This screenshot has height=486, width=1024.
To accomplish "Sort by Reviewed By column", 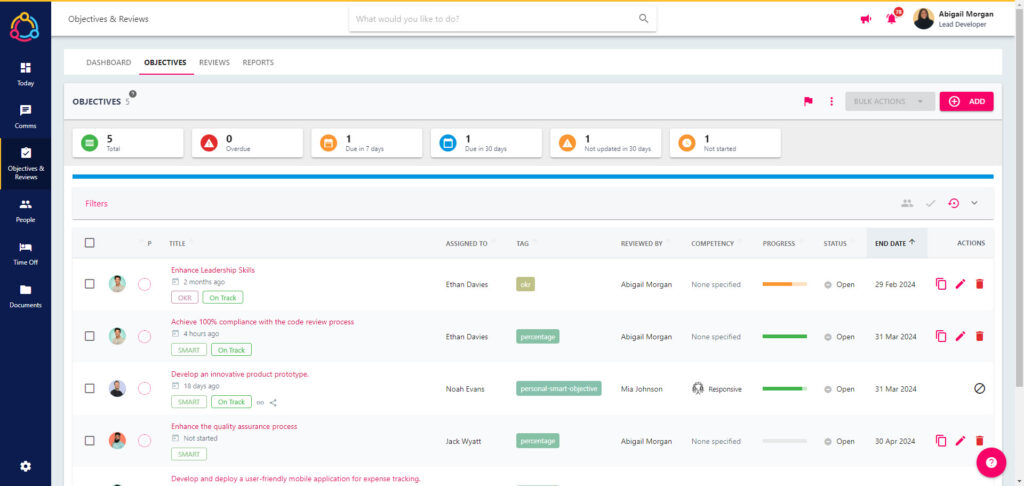I will tap(641, 244).
